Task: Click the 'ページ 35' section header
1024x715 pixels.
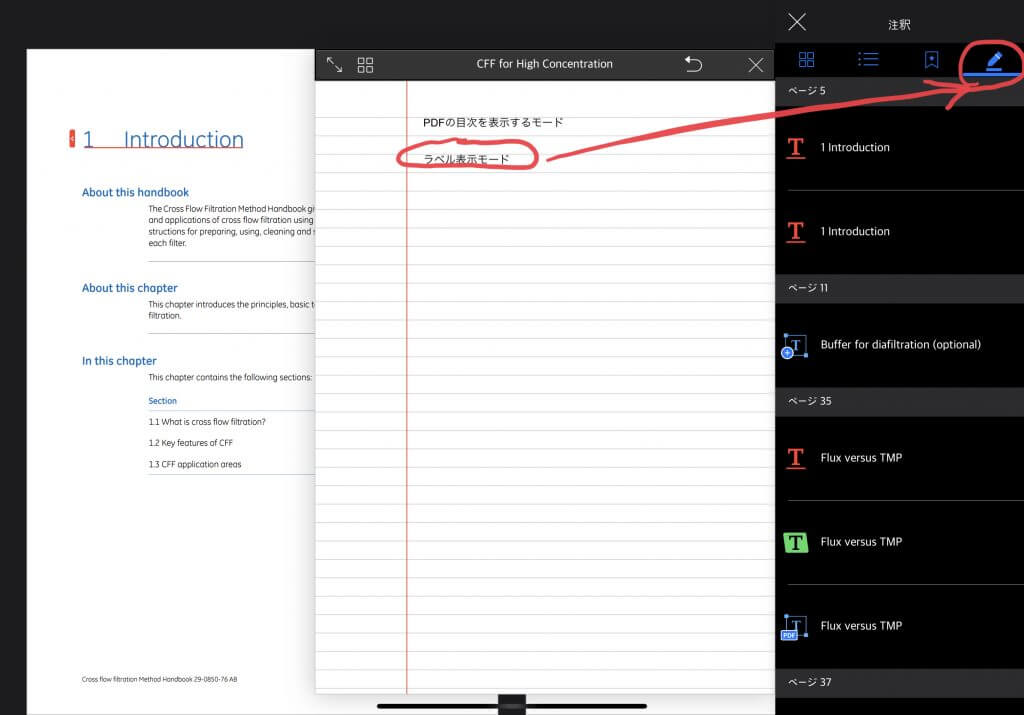Action: point(899,401)
